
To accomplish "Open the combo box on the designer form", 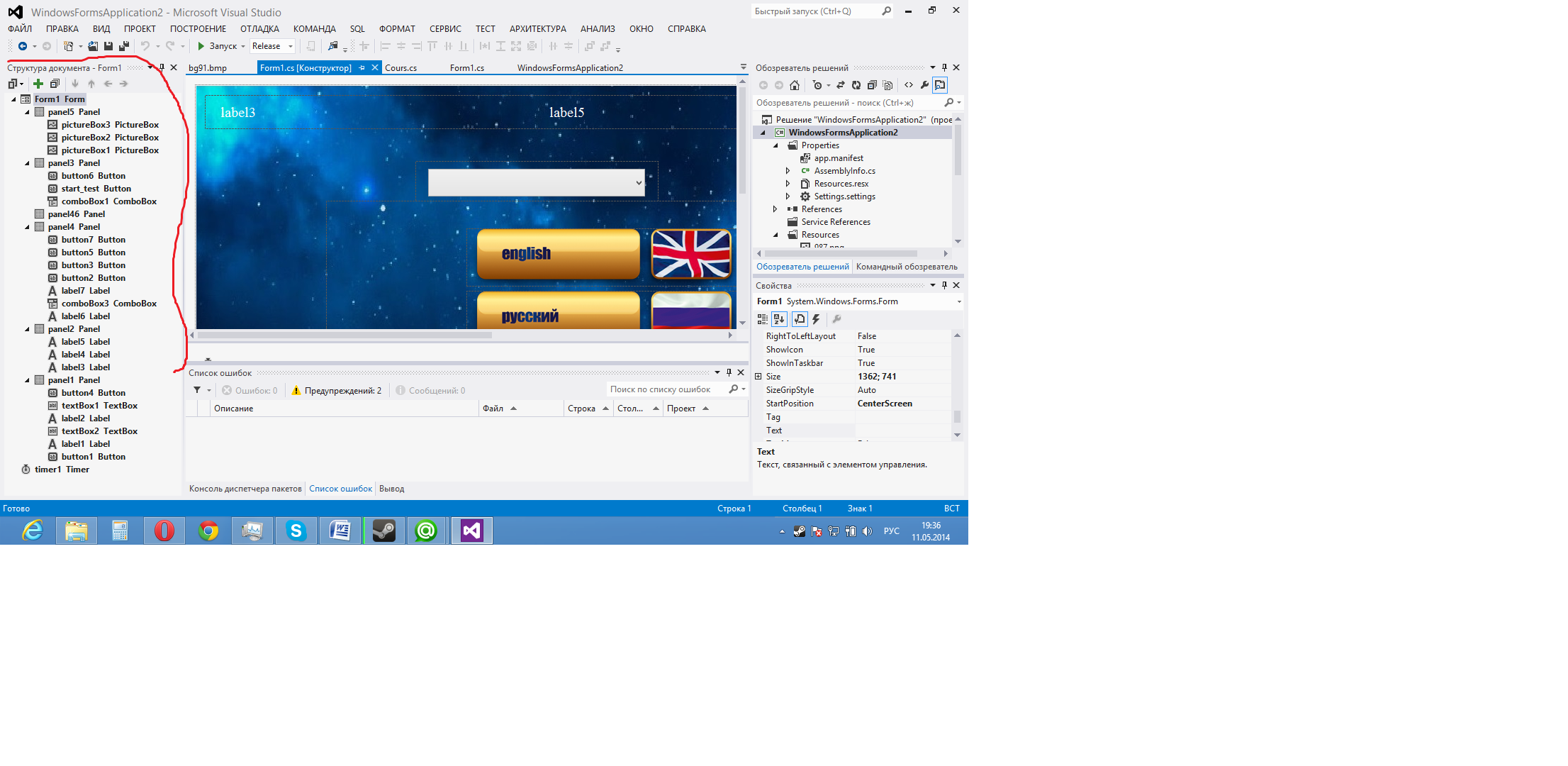I will (x=638, y=183).
